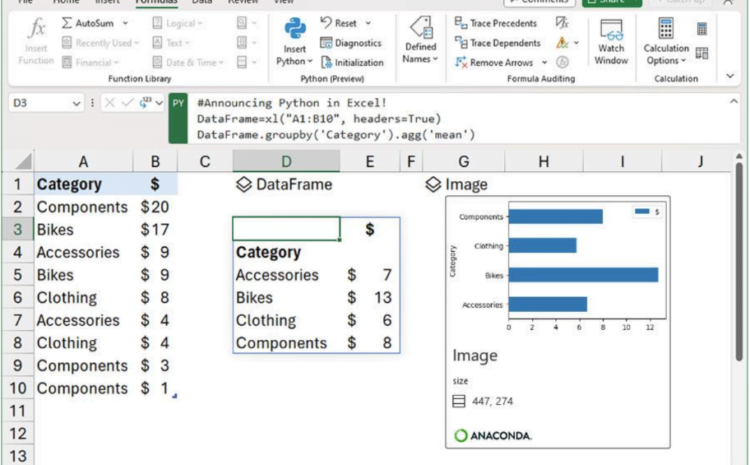Click the cell with $20 in B2
The image size is (750, 465).
(155, 207)
